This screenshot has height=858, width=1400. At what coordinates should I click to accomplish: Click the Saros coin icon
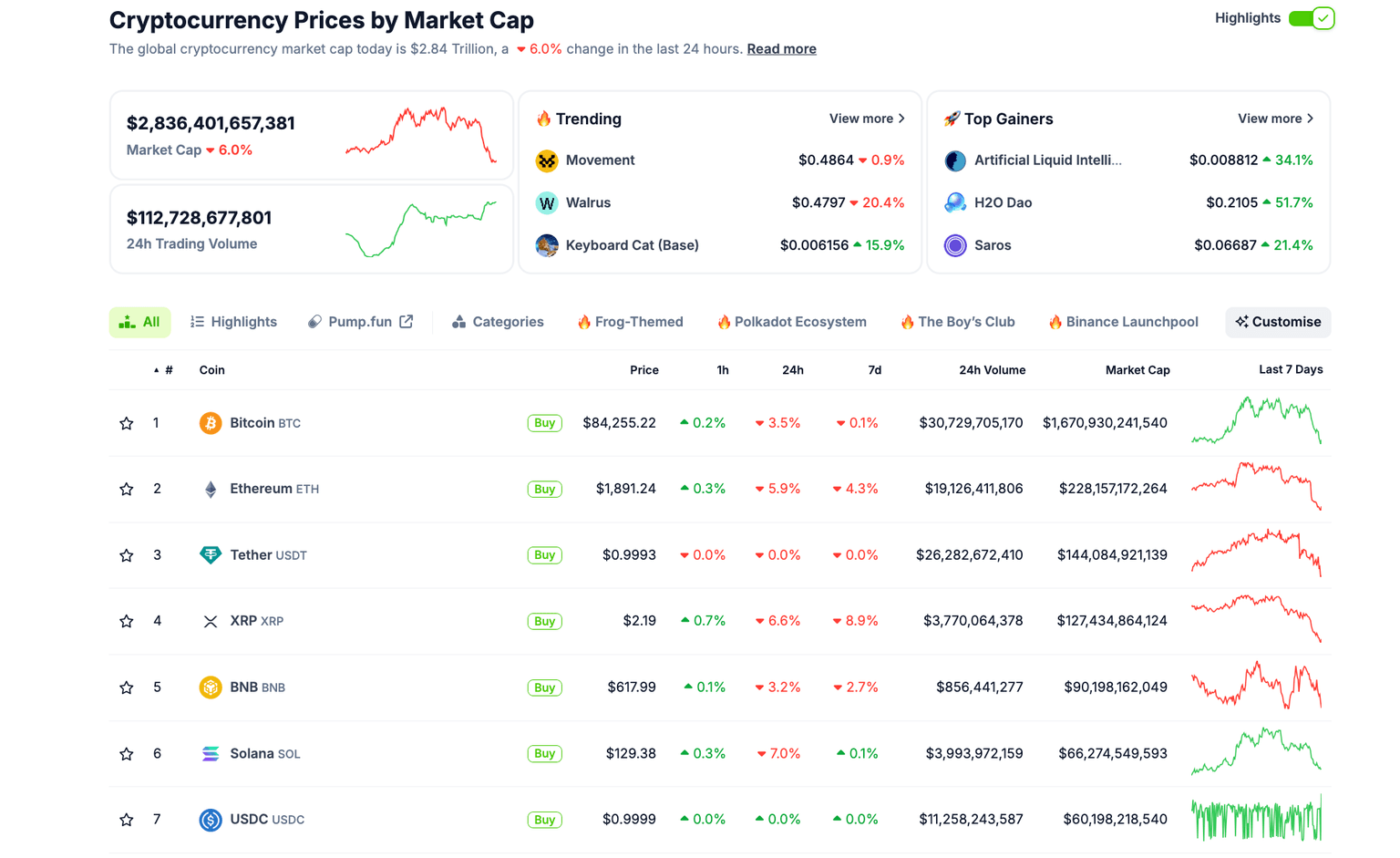coord(955,246)
